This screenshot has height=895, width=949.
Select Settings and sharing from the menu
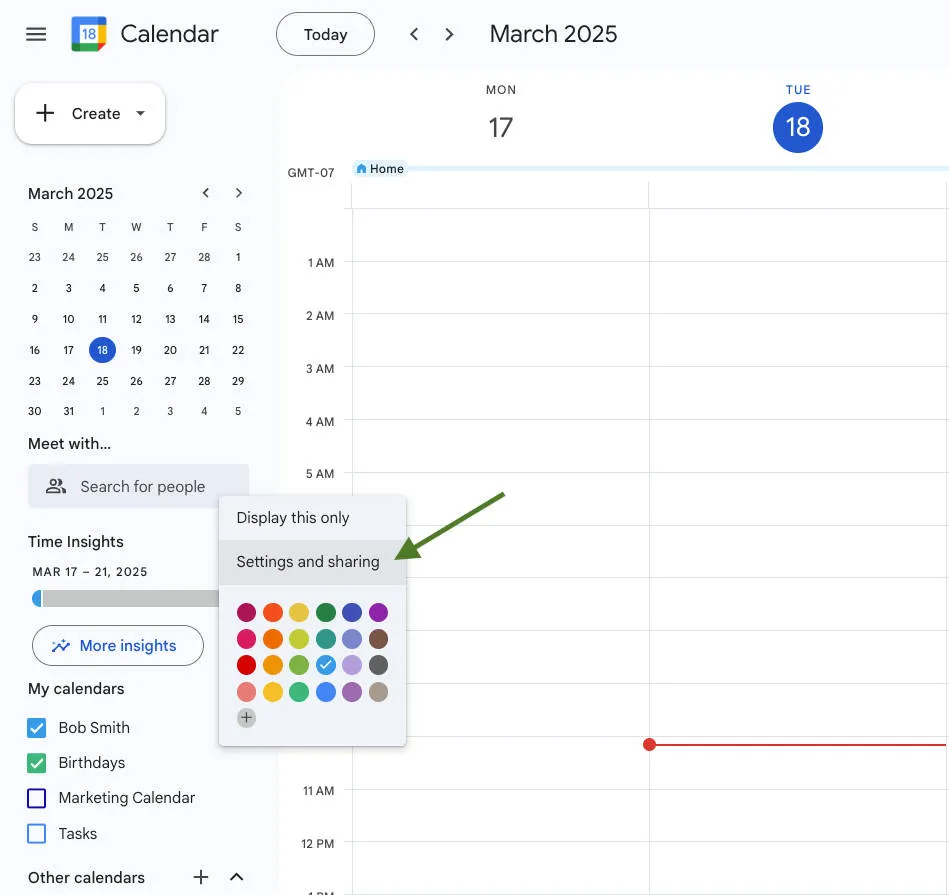click(x=307, y=561)
